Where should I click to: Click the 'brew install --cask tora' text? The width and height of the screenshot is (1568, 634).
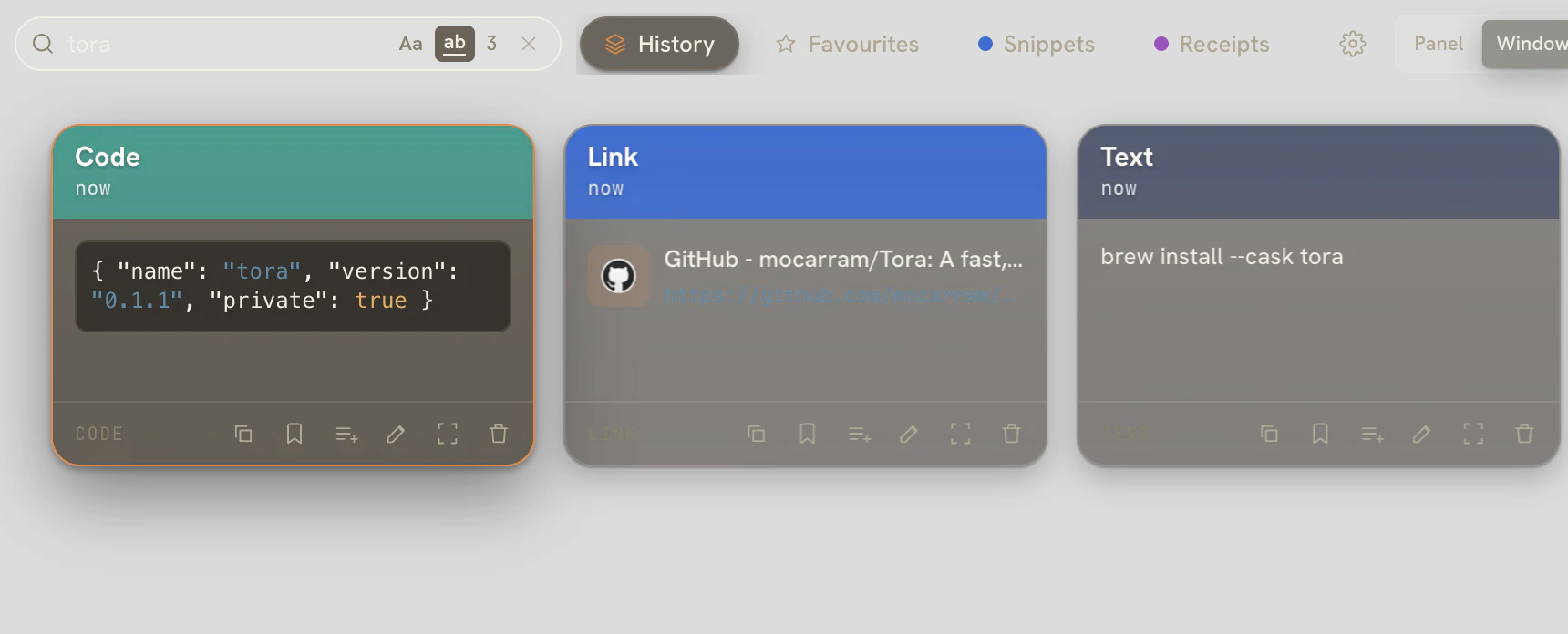click(x=1222, y=257)
